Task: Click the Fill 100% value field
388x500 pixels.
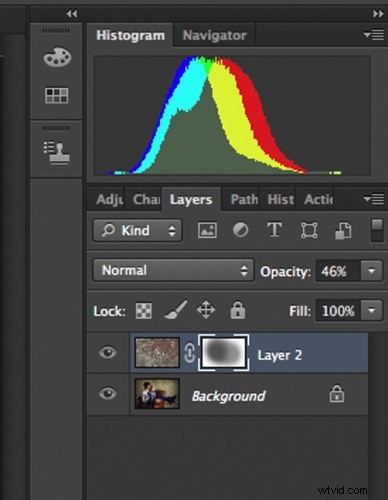Action: [x=338, y=311]
